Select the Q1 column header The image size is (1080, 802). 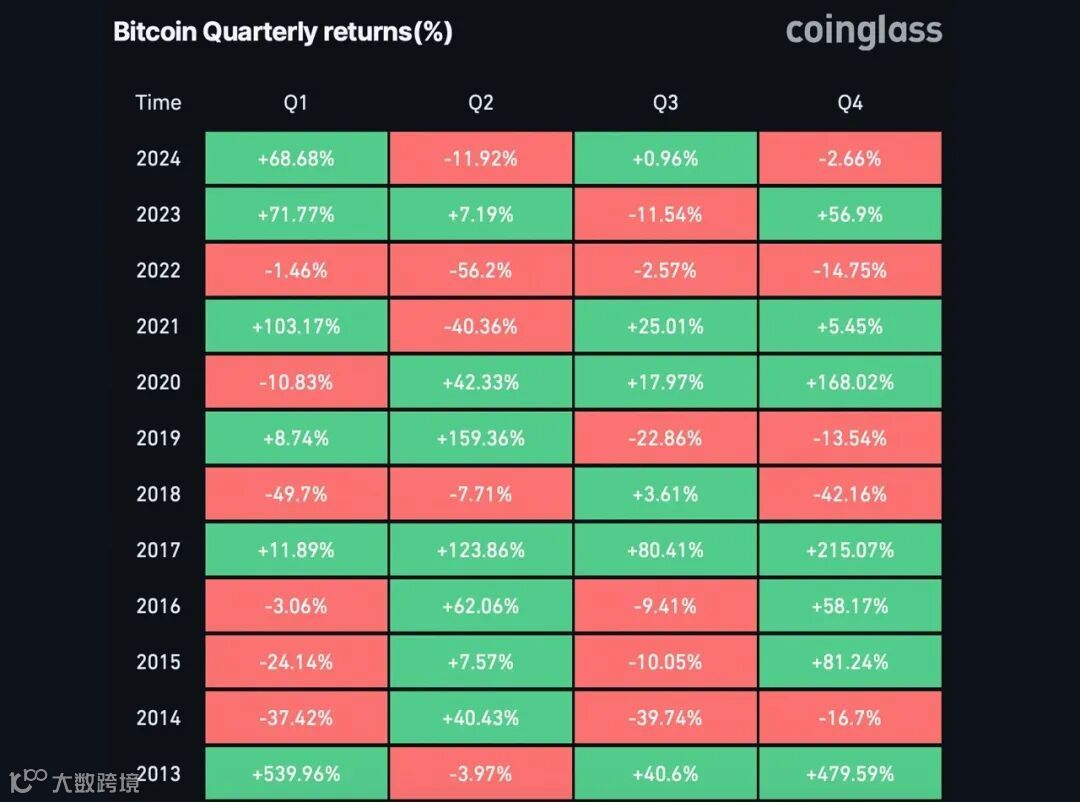[296, 103]
